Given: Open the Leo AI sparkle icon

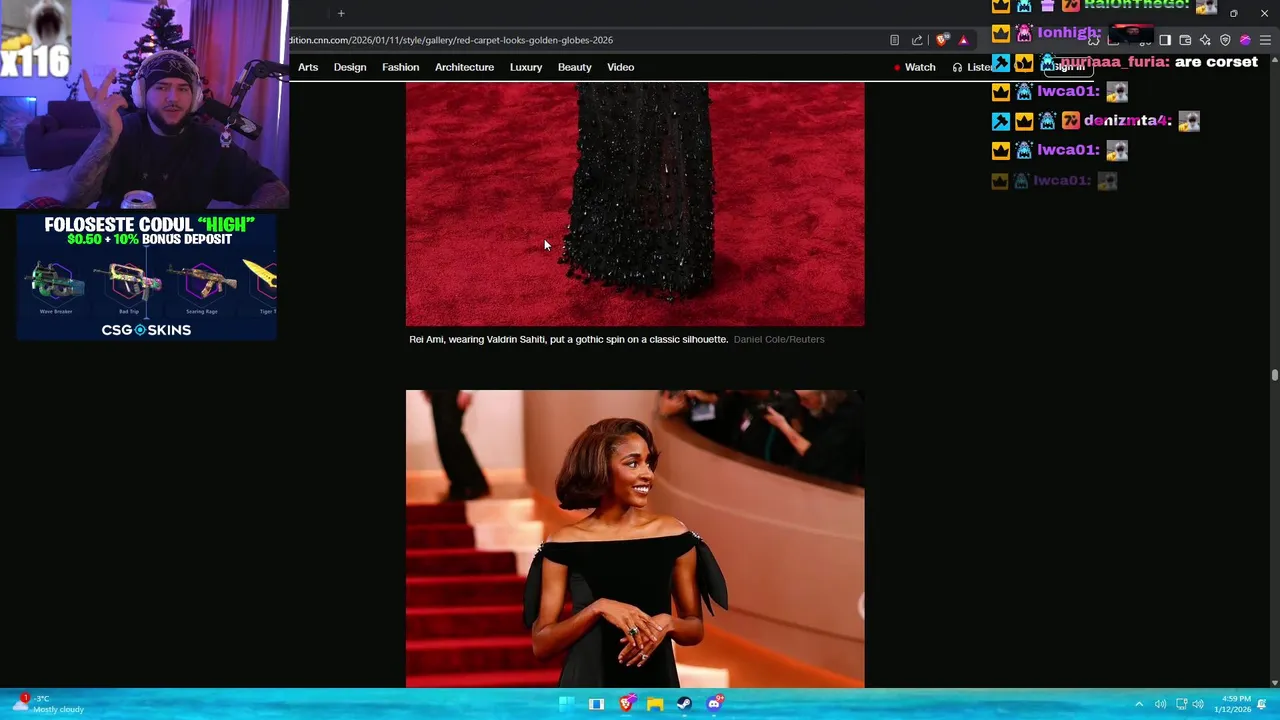Looking at the screenshot, I should coord(1205,40).
